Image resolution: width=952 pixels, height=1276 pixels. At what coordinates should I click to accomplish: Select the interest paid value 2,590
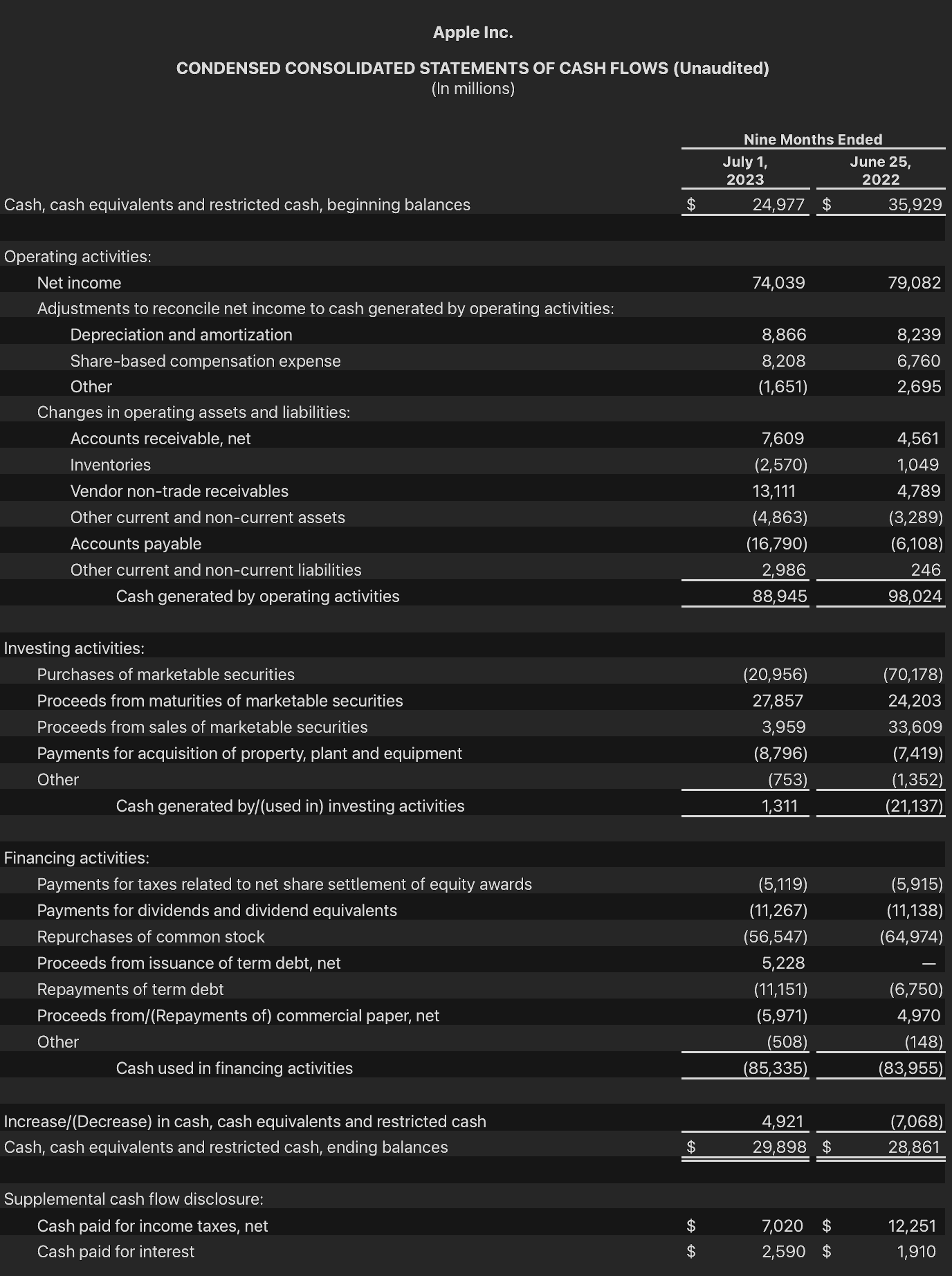[784, 1252]
